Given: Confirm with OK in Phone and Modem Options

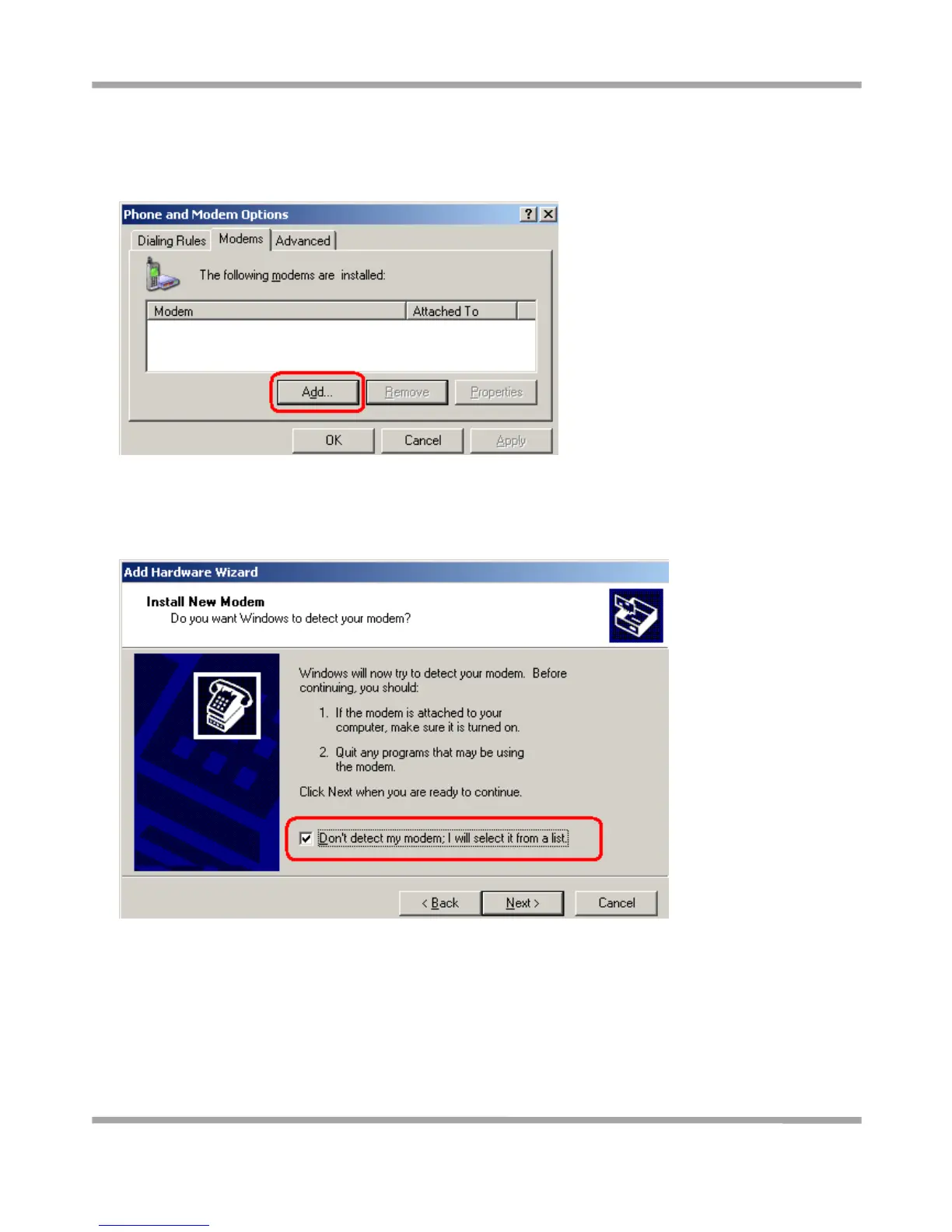Looking at the screenshot, I should tap(334, 440).
